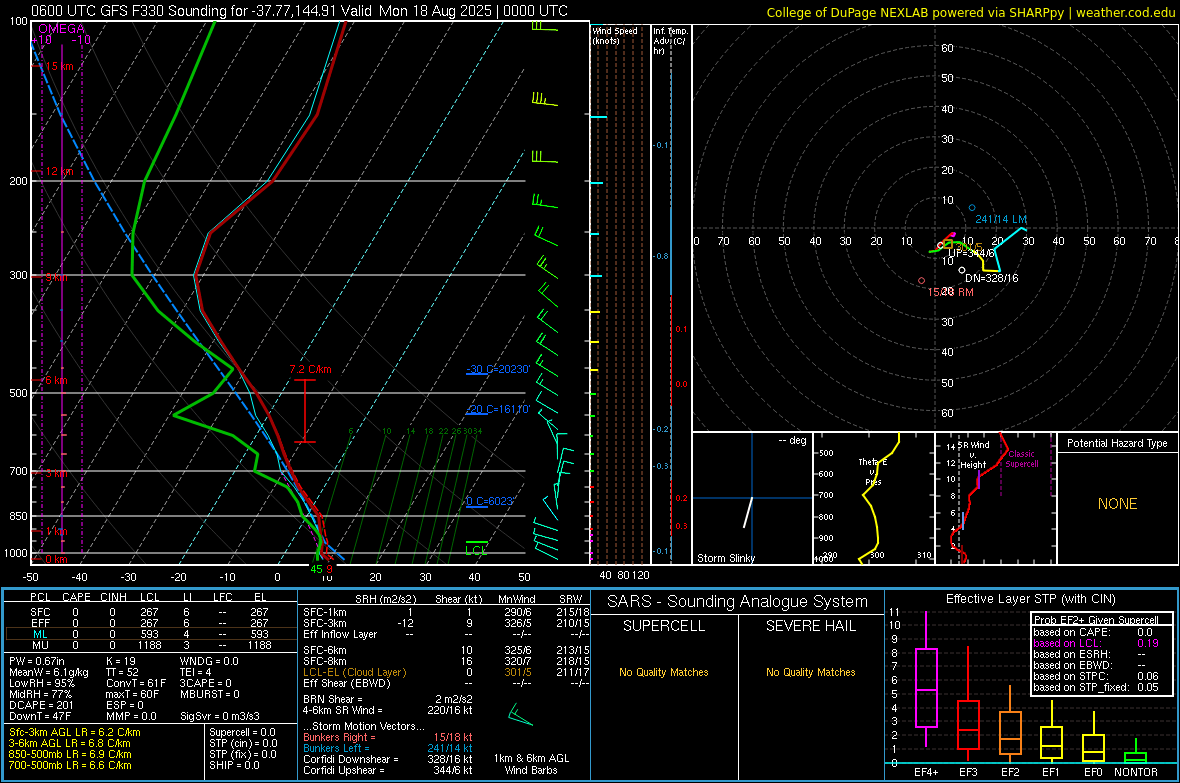The height and width of the screenshot is (783, 1180).
Task: Click the blue left-mover circle on hodograph
Action: (x=972, y=208)
